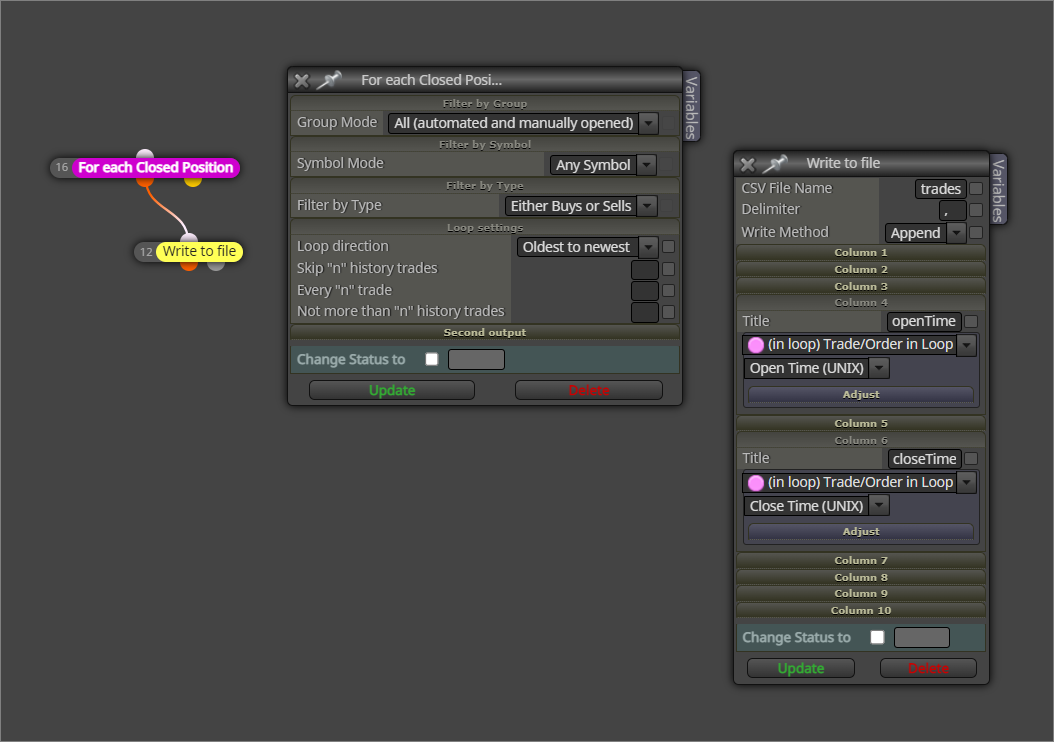This screenshot has height=742, width=1054.
Task: Edit openTime title field
Action: pos(924,321)
